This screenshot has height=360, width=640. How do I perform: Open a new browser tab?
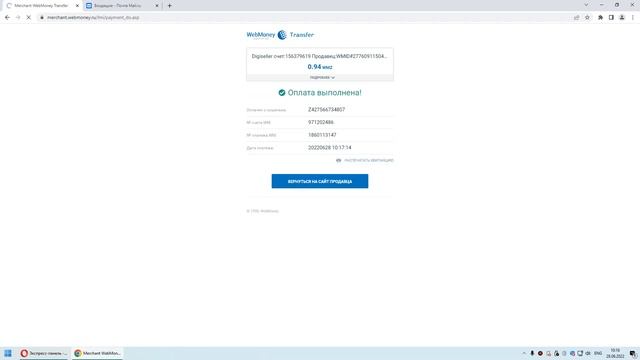point(169,6)
